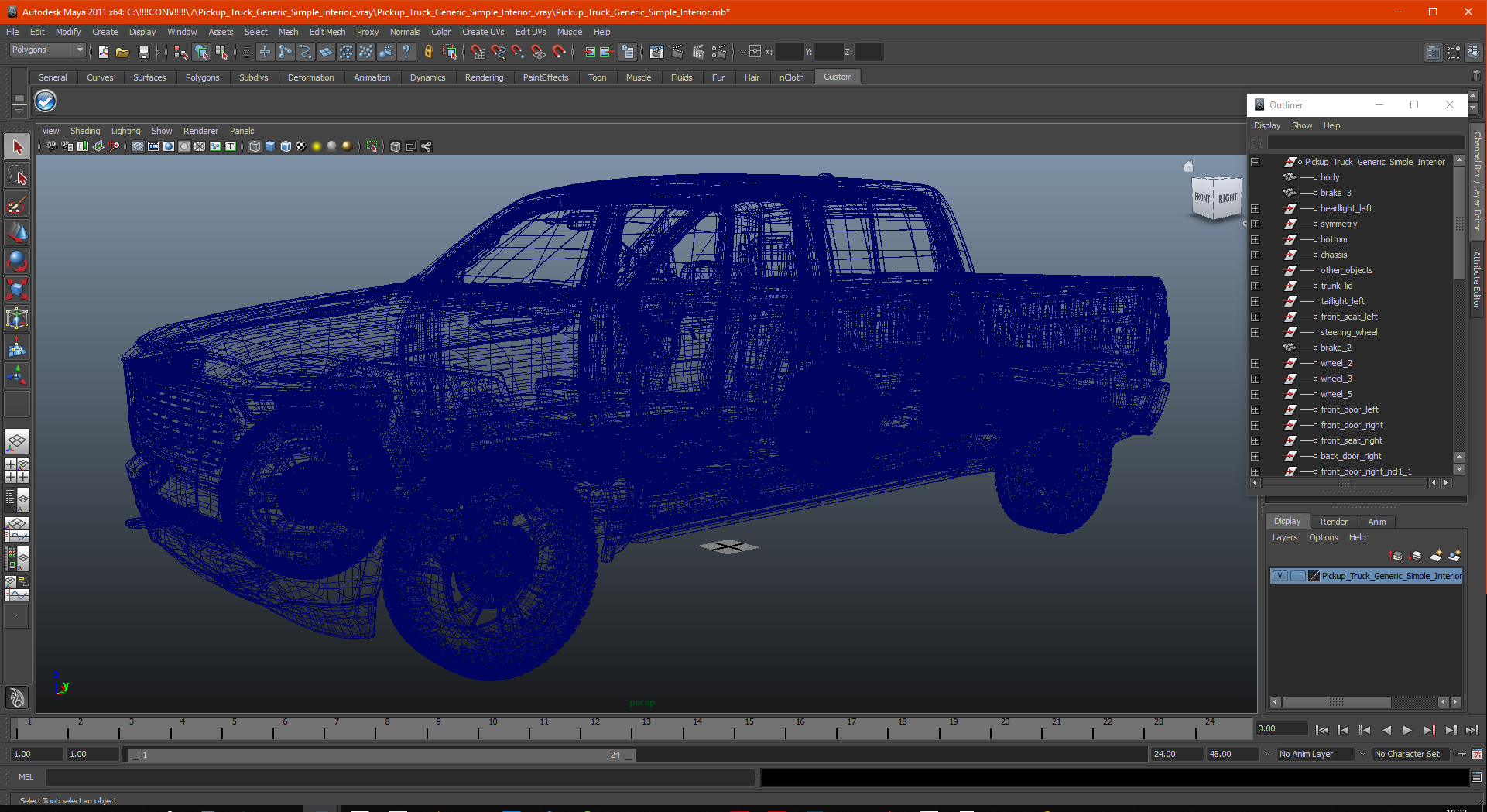Click the Open Scene folder icon
The image size is (1487, 812).
coord(122,52)
